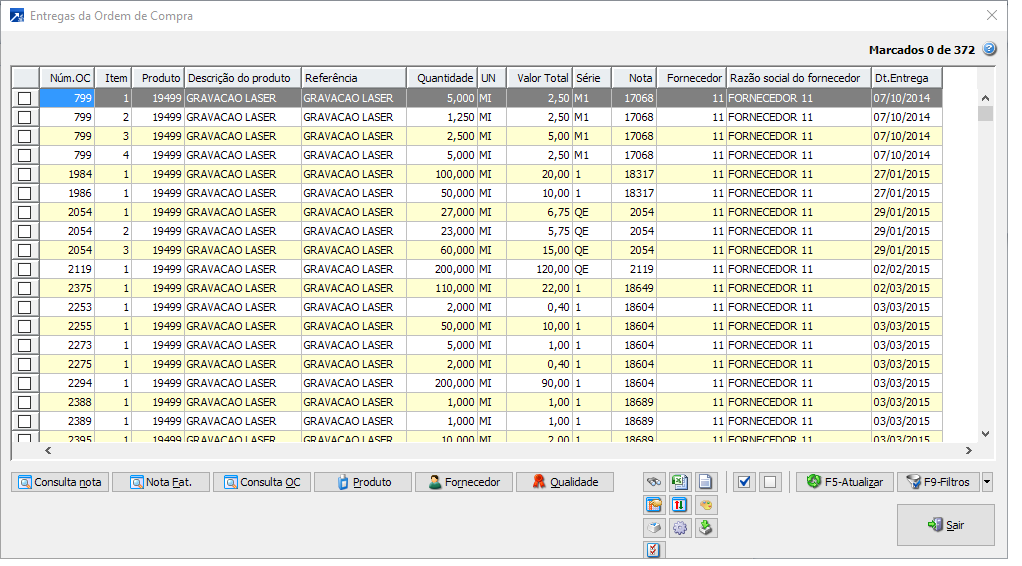Check the box for OC 799 item 1

tap(25, 98)
